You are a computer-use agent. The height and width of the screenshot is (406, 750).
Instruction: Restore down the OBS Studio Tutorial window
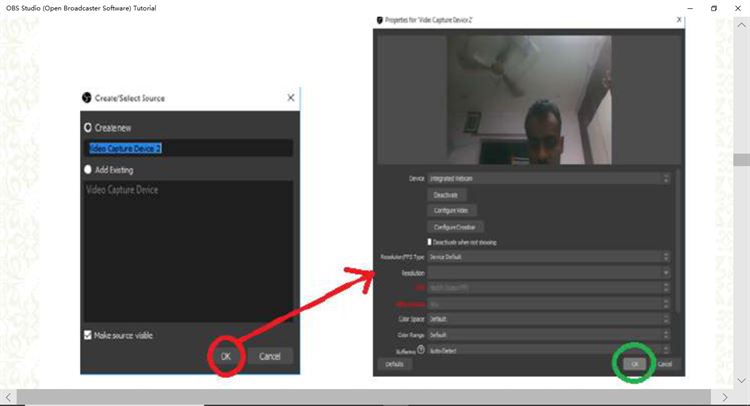[714, 8]
